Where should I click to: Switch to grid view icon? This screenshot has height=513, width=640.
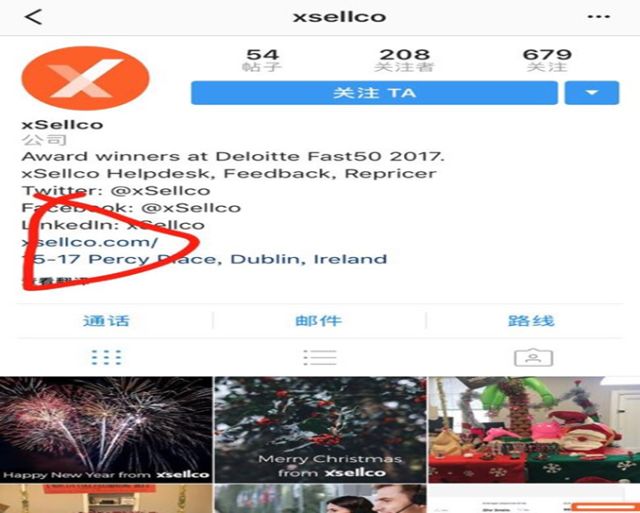click(x=107, y=358)
